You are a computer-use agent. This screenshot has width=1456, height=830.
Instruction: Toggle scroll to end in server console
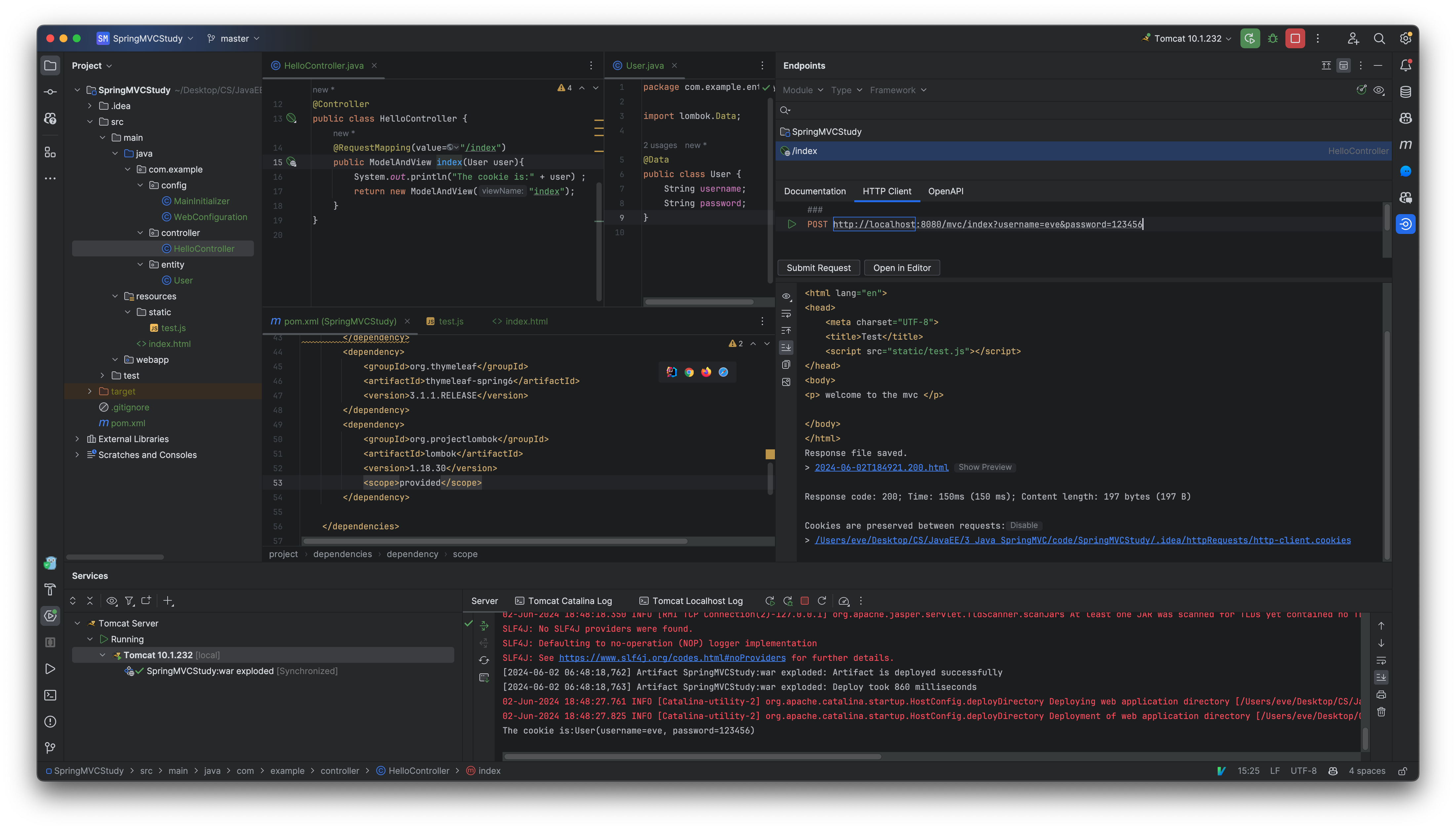click(1381, 678)
